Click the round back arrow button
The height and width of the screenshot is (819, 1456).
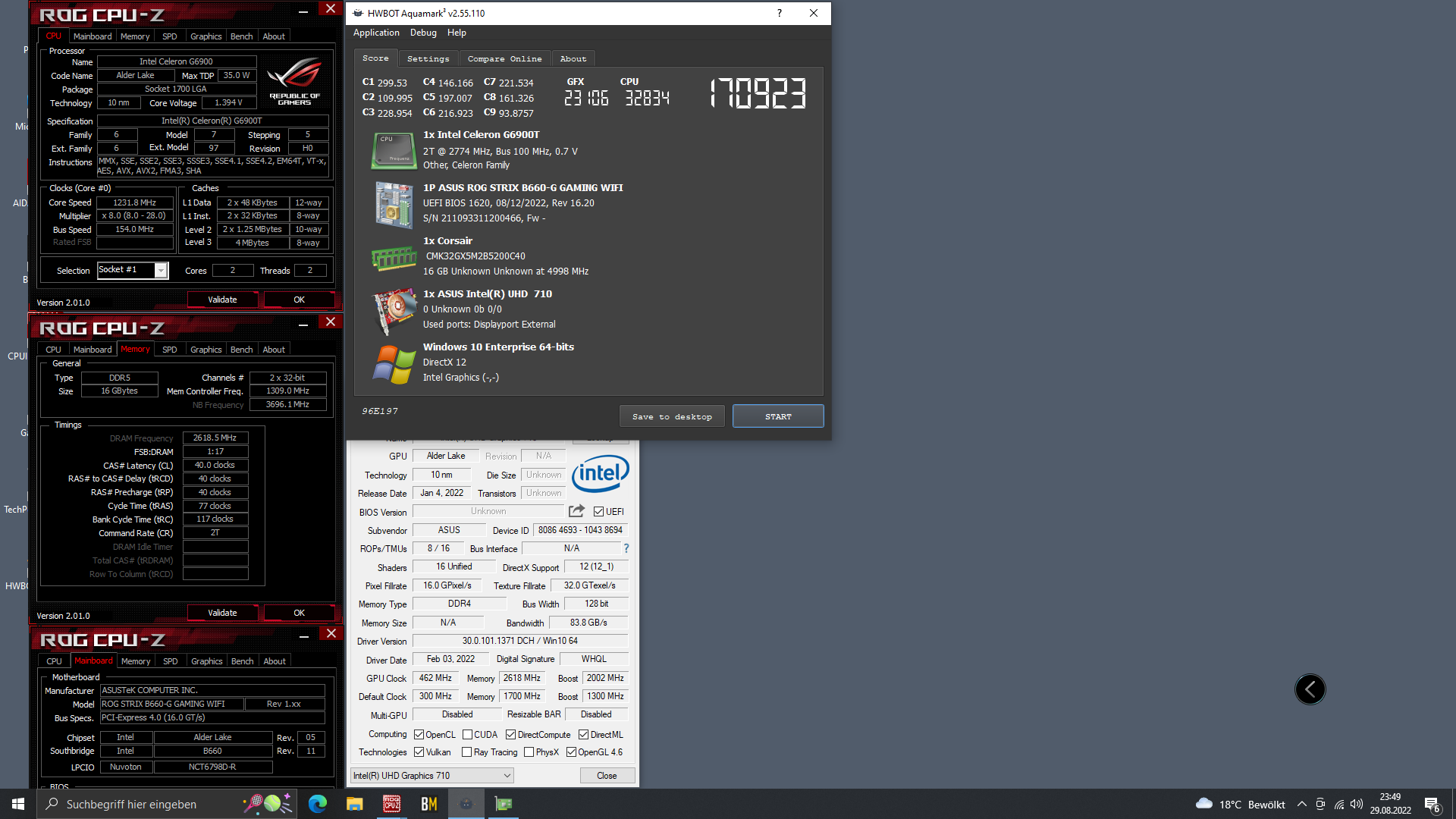pos(1310,689)
